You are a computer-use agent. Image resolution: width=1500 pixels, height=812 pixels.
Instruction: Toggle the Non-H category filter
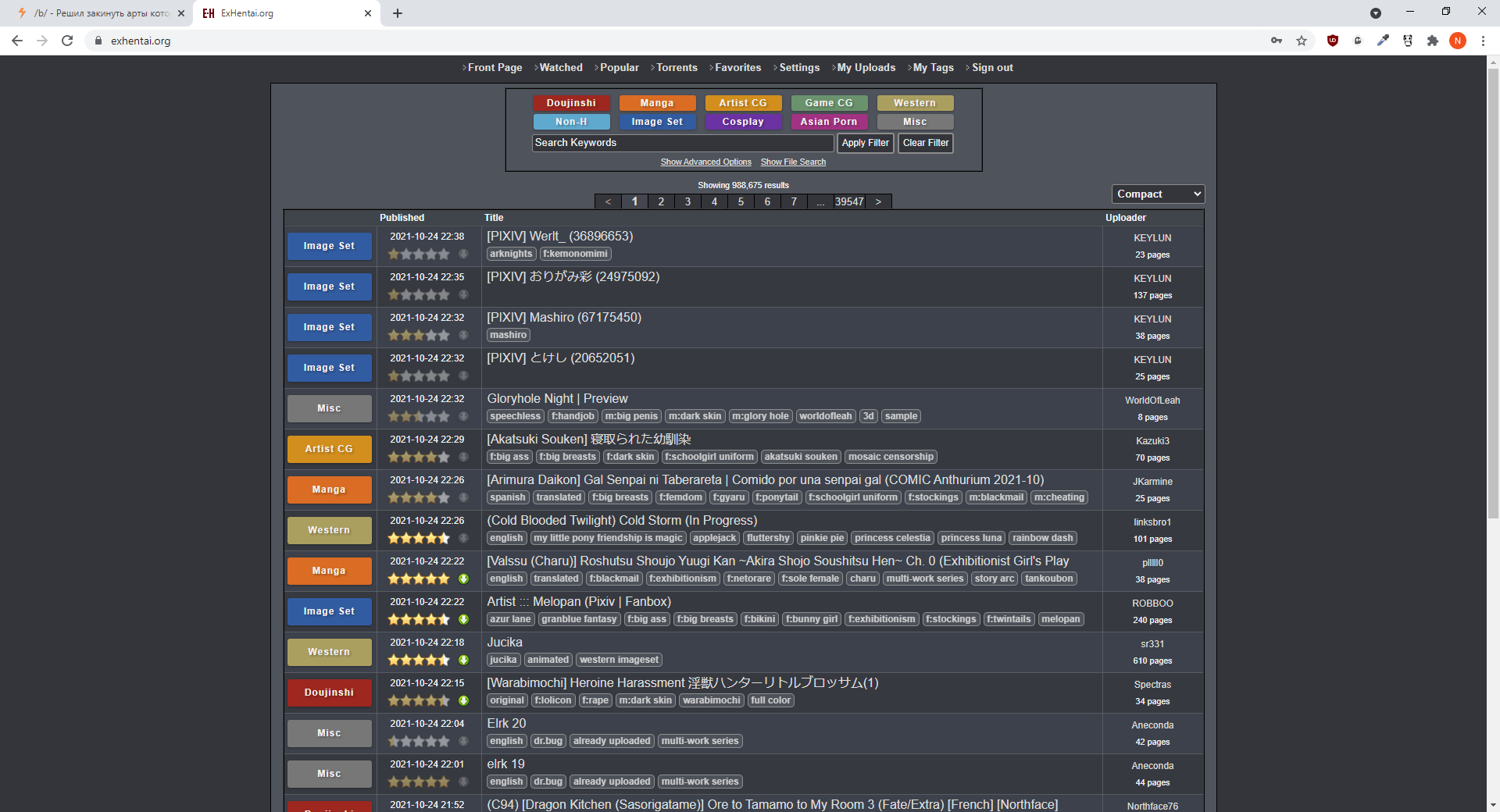pyautogui.click(x=571, y=122)
